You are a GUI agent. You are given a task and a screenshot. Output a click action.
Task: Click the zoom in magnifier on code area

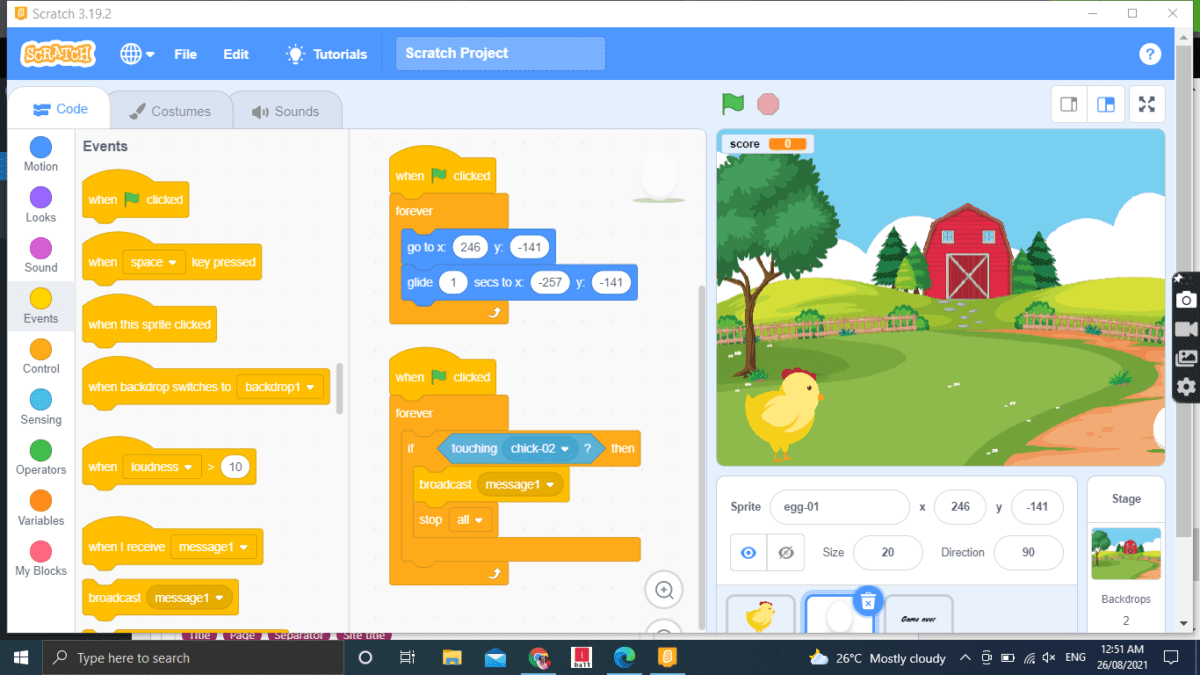(664, 590)
